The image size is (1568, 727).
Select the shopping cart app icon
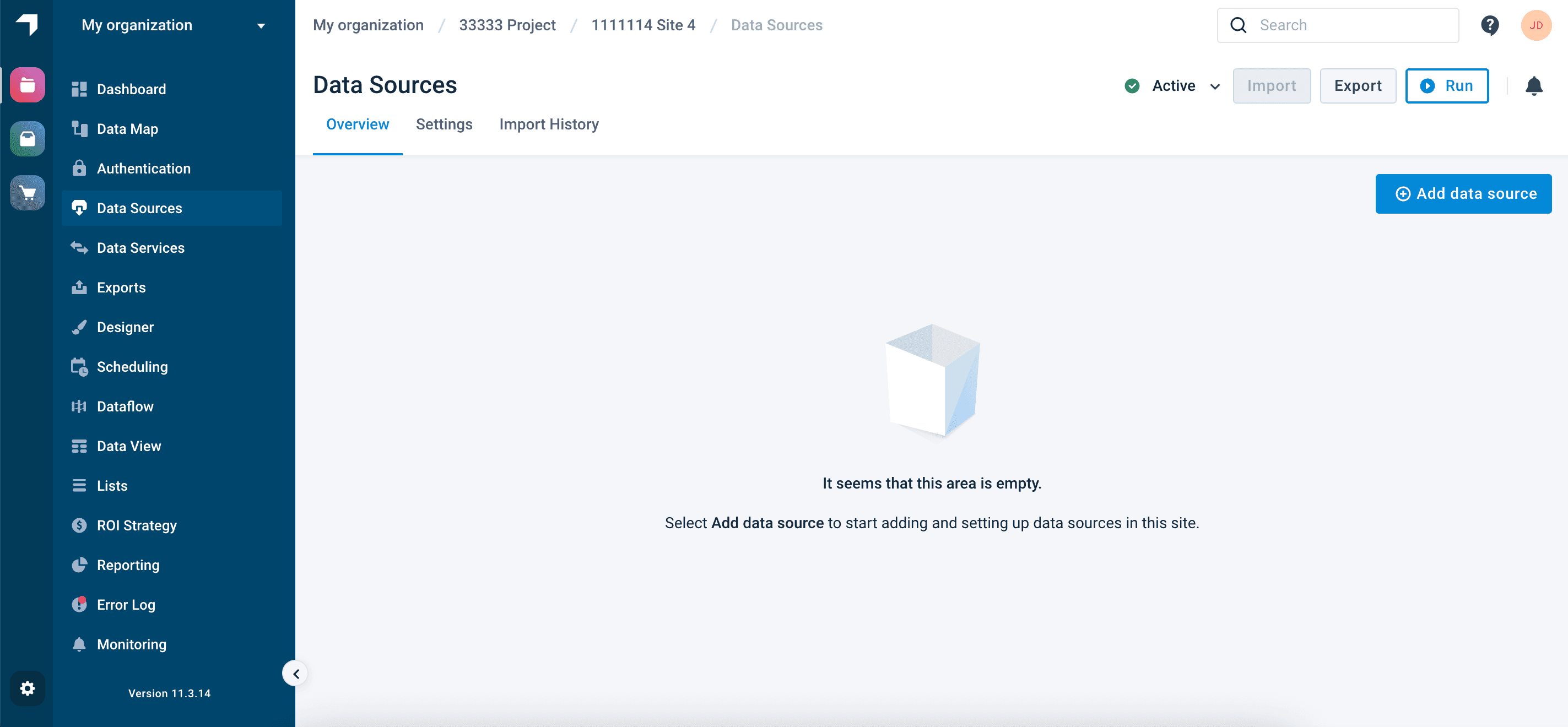[27, 193]
